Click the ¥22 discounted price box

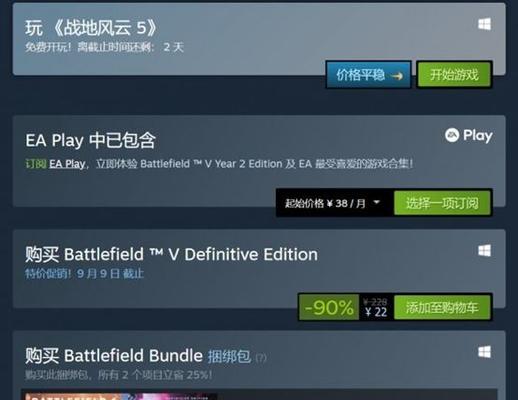[376, 307]
